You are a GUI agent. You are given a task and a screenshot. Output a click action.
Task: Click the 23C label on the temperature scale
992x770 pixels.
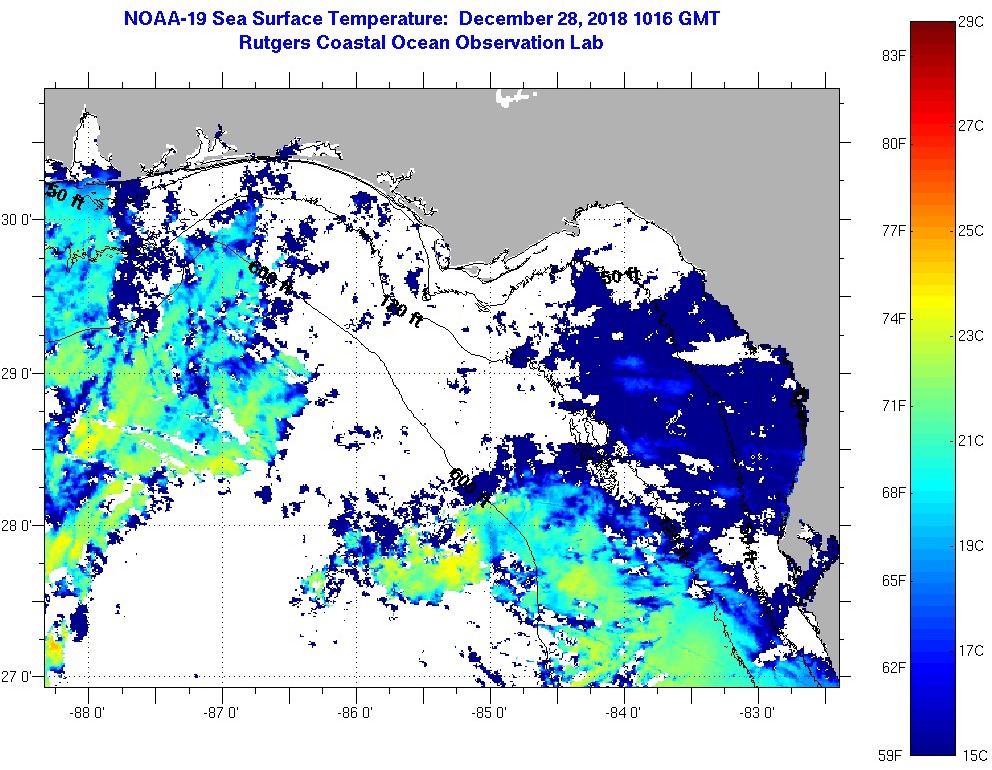(x=970, y=336)
